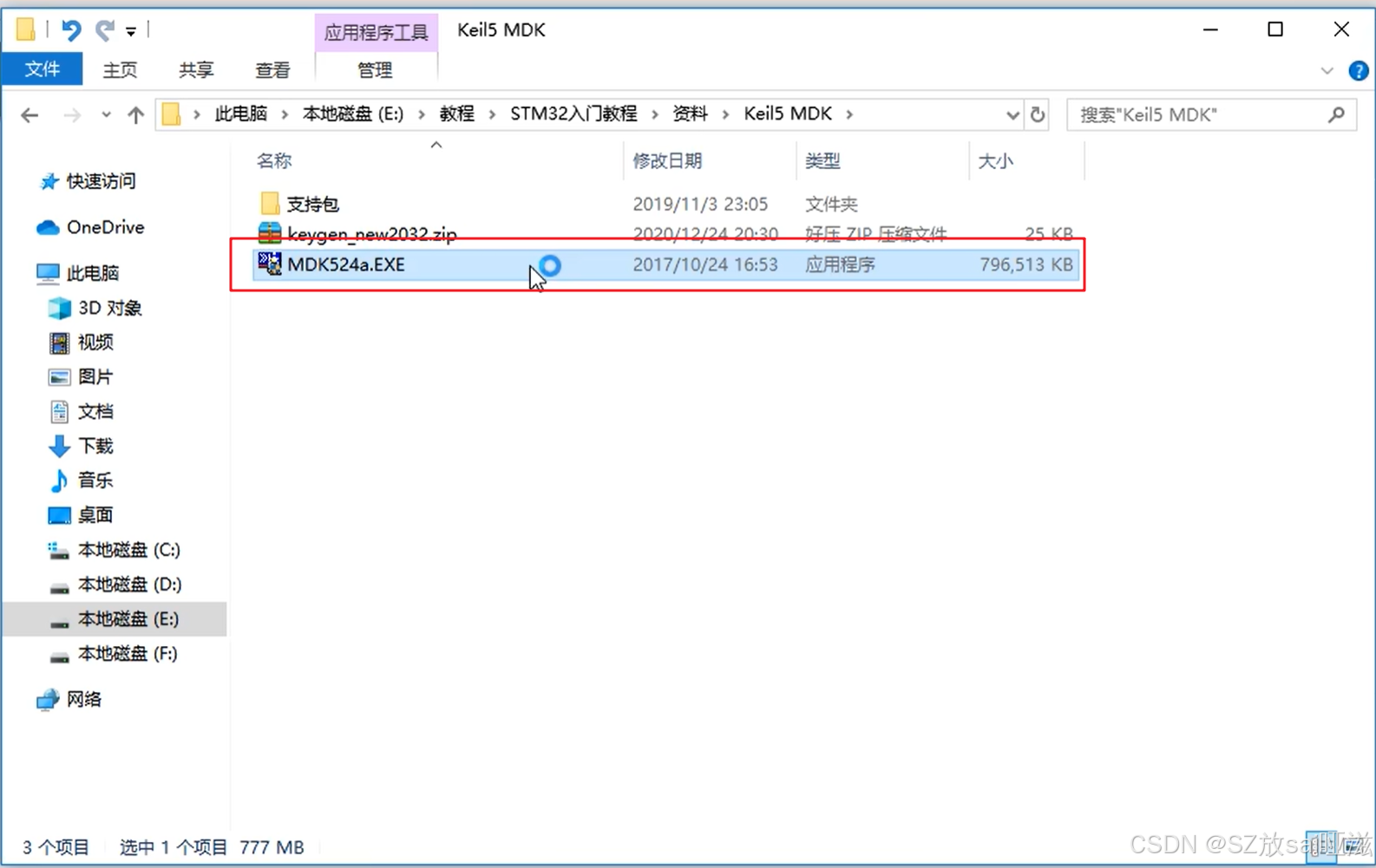Screen dimensions: 1376x868
Task: Switch to the 主页 ribbon tab
Action: tap(120, 70)
